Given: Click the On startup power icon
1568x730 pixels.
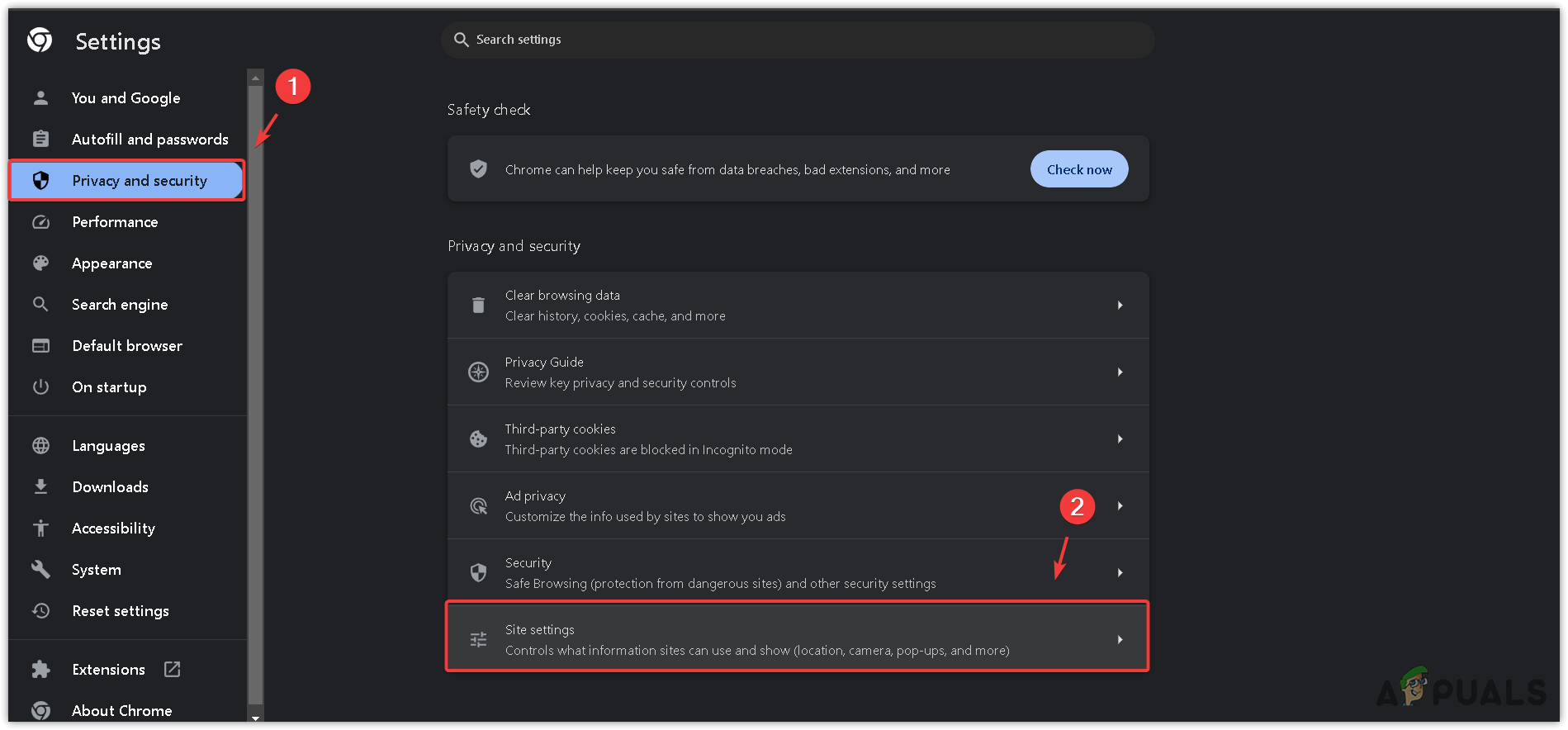Looking at the screenshot, I should [40, 387].
